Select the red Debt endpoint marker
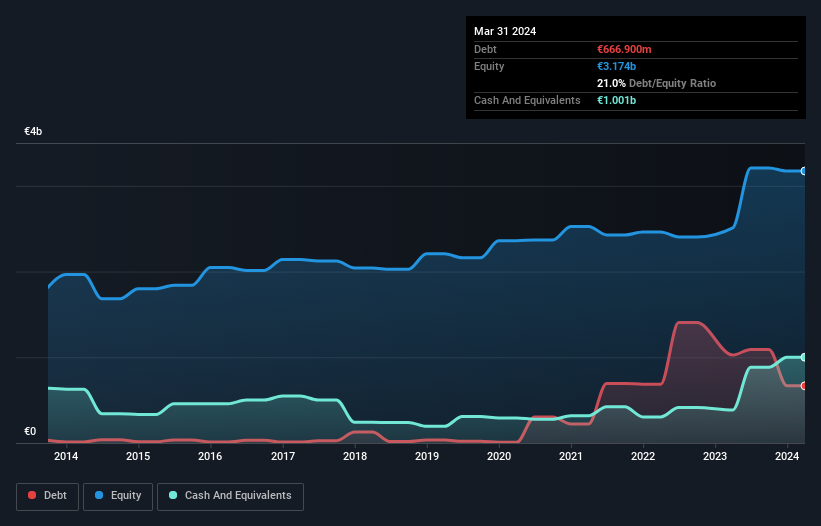The height and width of the screenshot is (526, 821). pos(804,386)
